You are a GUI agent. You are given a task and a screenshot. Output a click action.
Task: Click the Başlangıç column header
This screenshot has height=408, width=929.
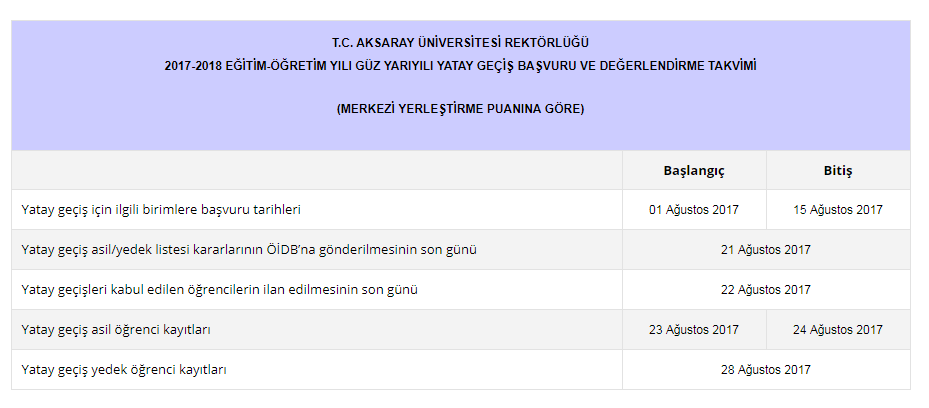(x=694, y=171)
